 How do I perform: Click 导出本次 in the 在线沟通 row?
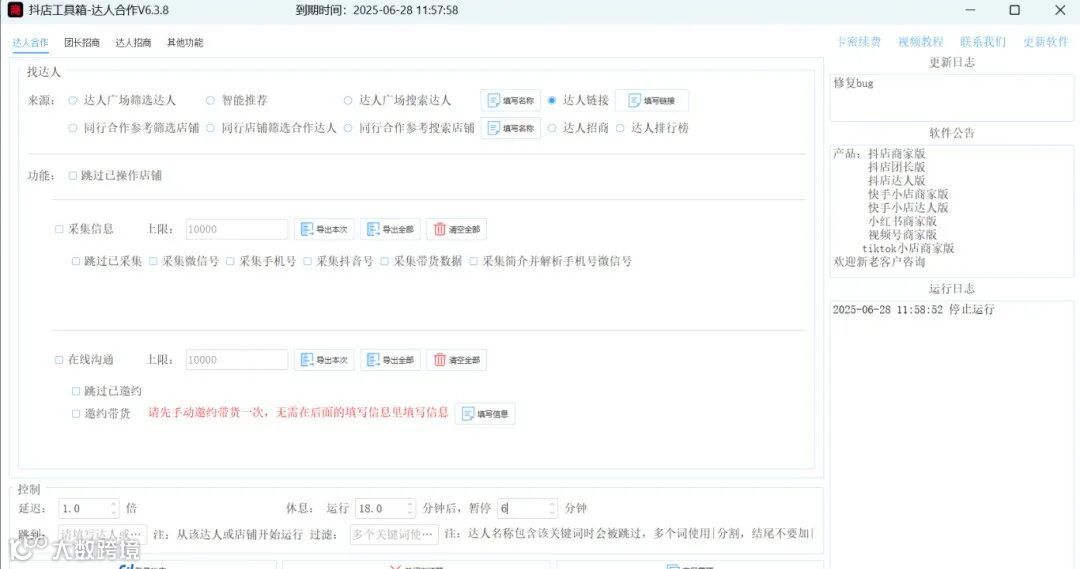[x=324, y=360]
